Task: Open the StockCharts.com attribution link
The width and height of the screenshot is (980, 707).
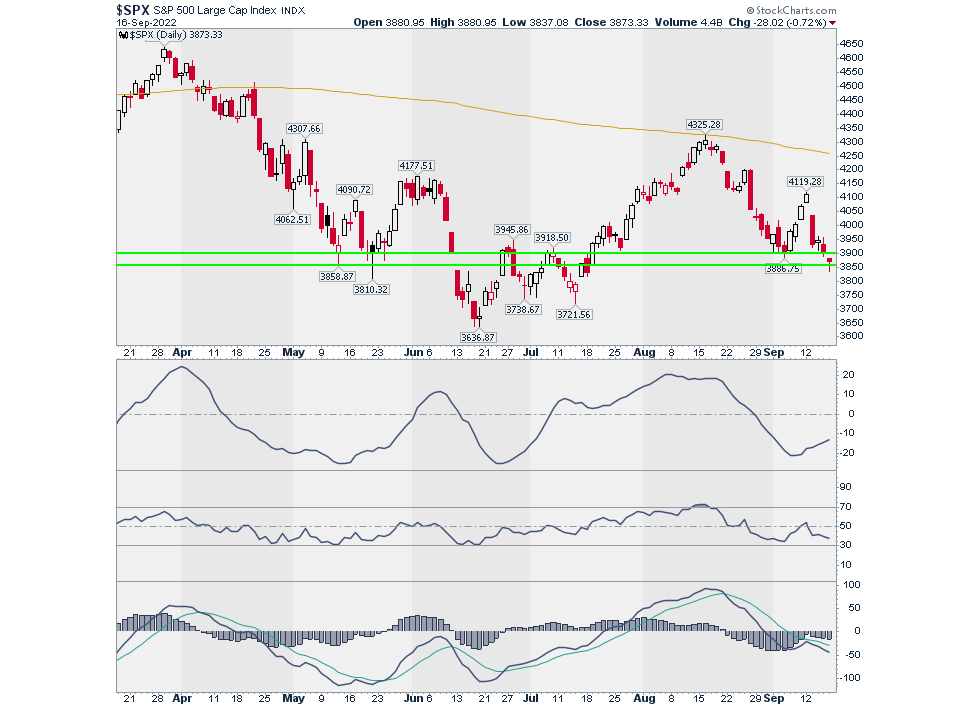Action: [791, 10]
